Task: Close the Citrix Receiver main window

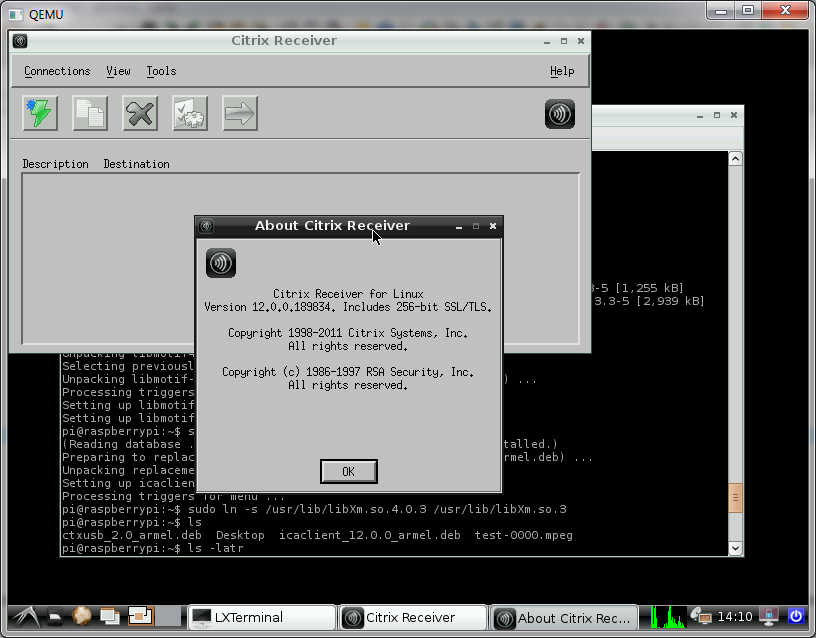Action: (x=581, y=41)
